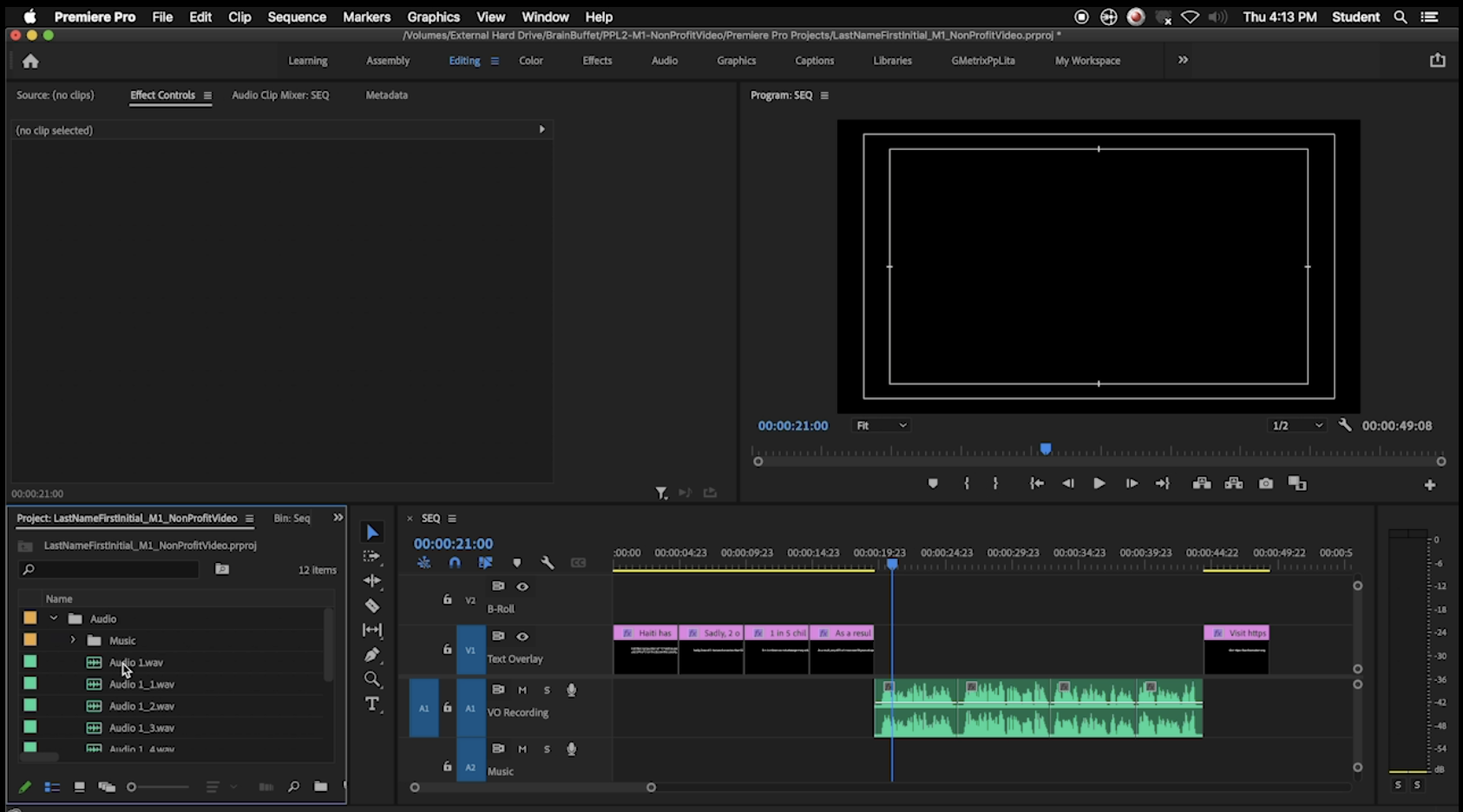This screenshot has width=1463, height=812.
Task: Open the Sequence menu
Action: pyautogui.click(x=296, y=16)
